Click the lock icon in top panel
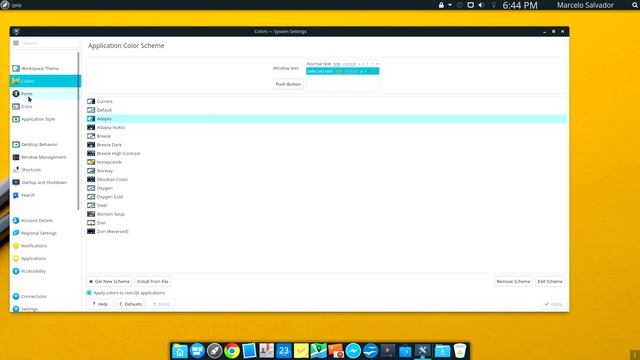The image size is (640, 360). pyautogui.click(x=441, y=5)
